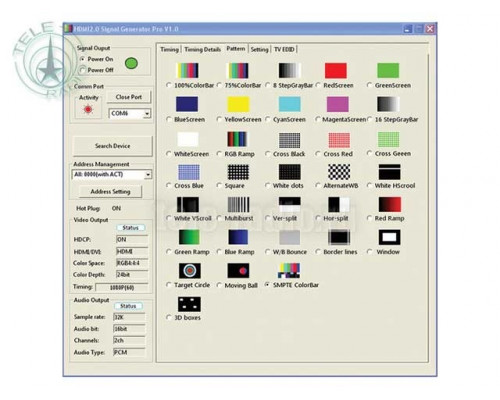Click the White VScroll pattern thumbnail
The width and height of the screenshot is (500, 400).
click(188, 204)
